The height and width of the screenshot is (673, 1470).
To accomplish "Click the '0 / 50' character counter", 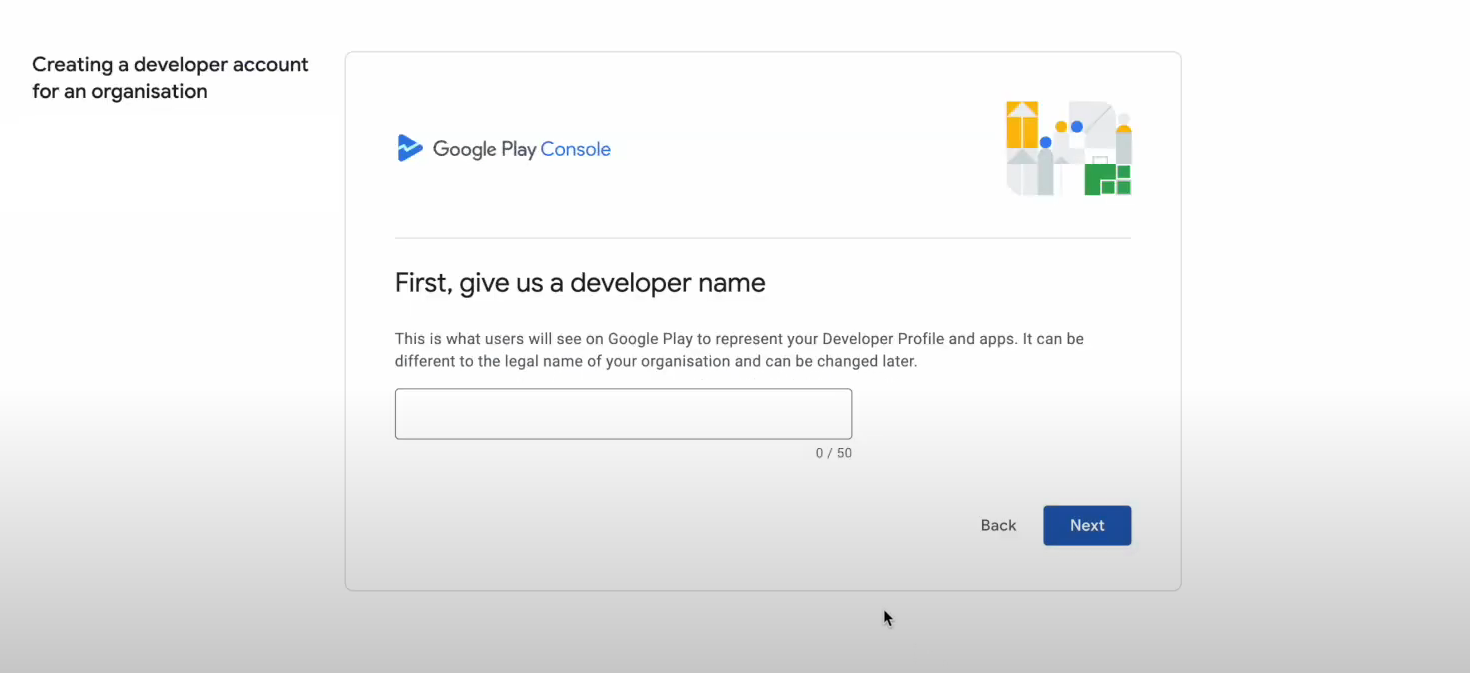I will point(833,453).
